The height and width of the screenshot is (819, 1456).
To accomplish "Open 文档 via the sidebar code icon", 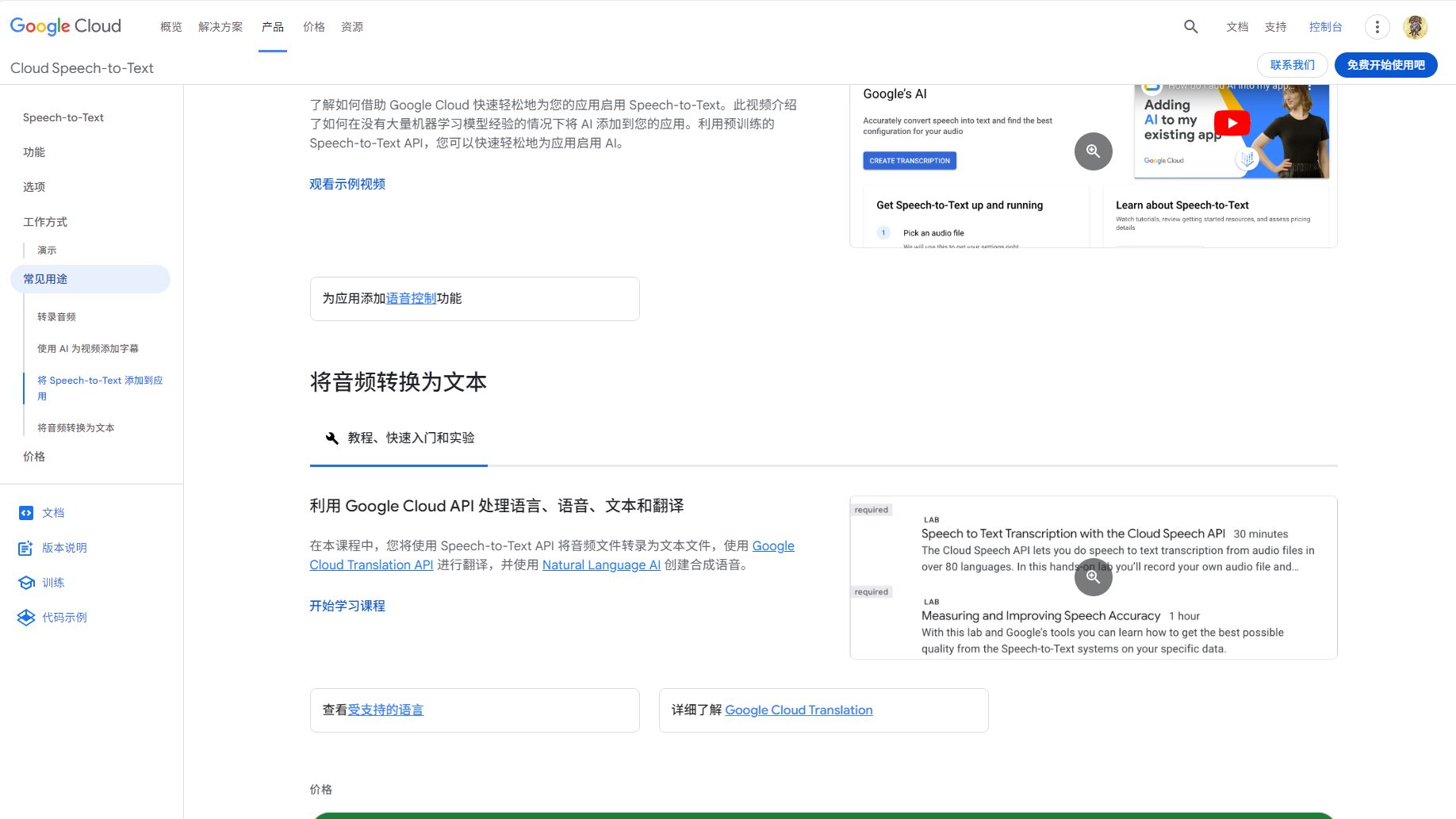I will [52, 513].
